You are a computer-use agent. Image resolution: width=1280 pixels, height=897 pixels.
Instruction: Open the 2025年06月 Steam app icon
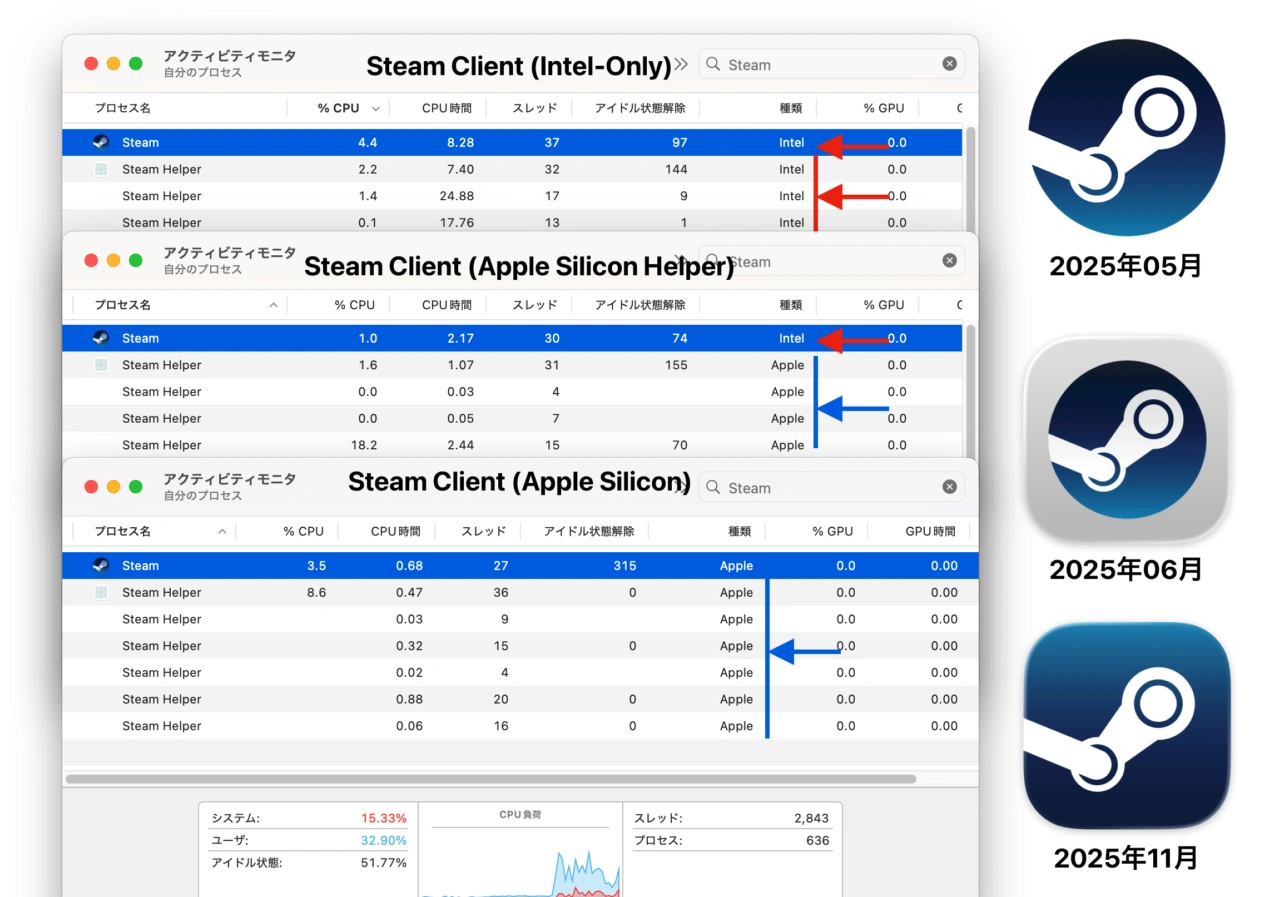(x=1126, y=437)
